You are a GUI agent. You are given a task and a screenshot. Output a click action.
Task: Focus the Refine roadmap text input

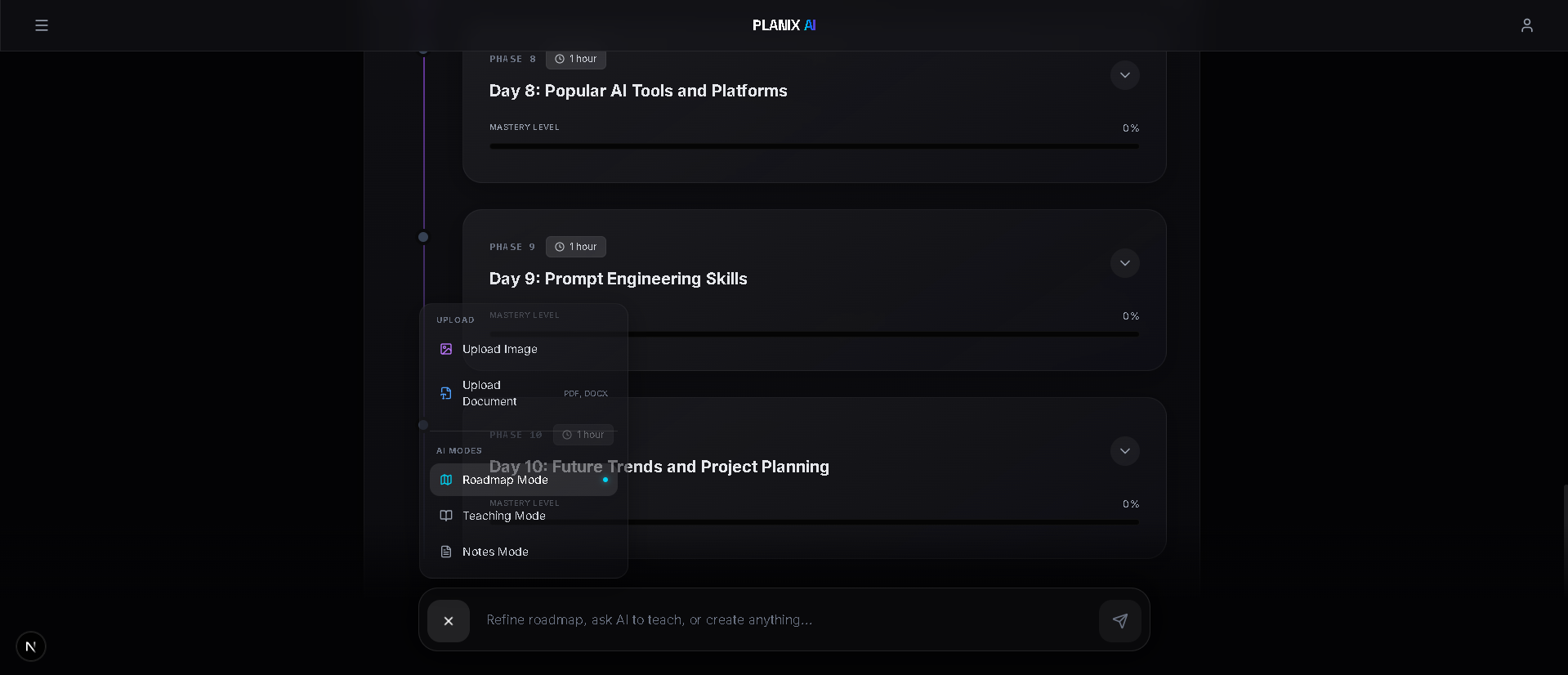tap(784, 620)
